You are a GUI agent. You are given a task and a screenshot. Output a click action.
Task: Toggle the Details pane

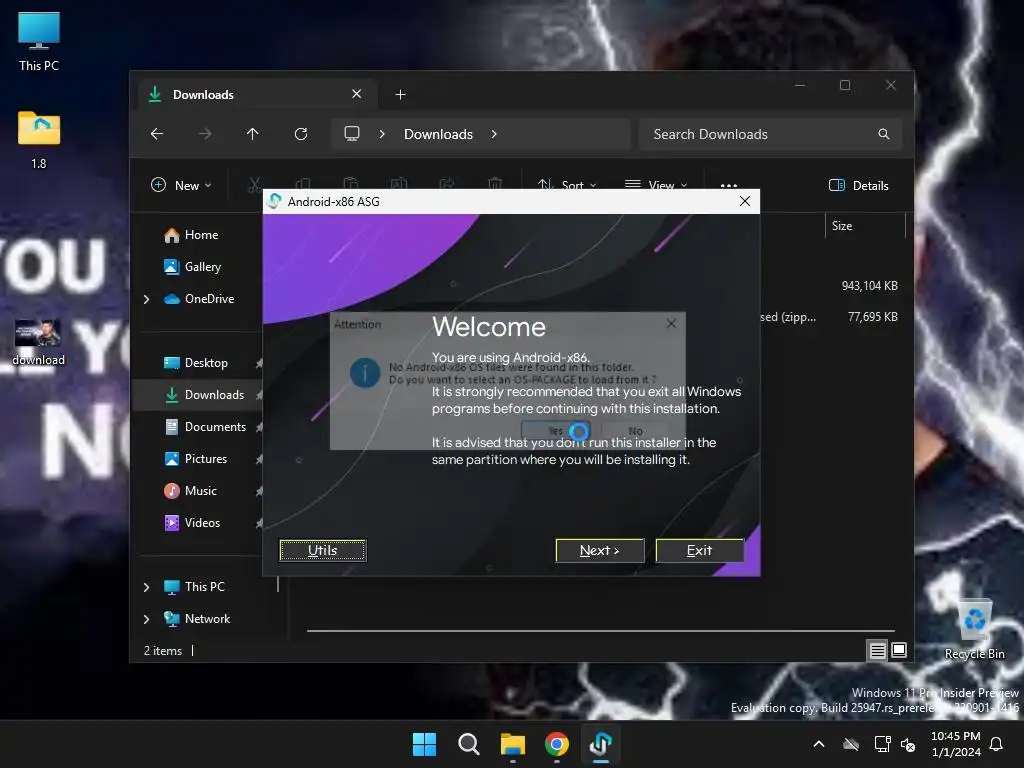(x=858, y=185)
